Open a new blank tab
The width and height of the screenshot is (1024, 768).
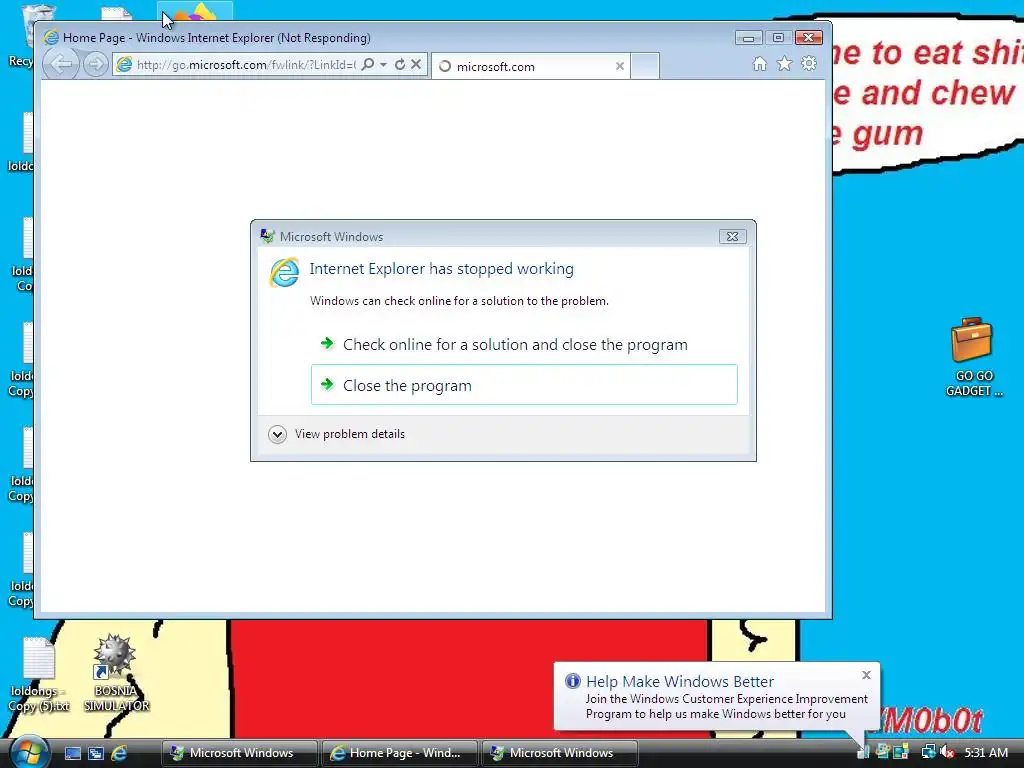645,66
